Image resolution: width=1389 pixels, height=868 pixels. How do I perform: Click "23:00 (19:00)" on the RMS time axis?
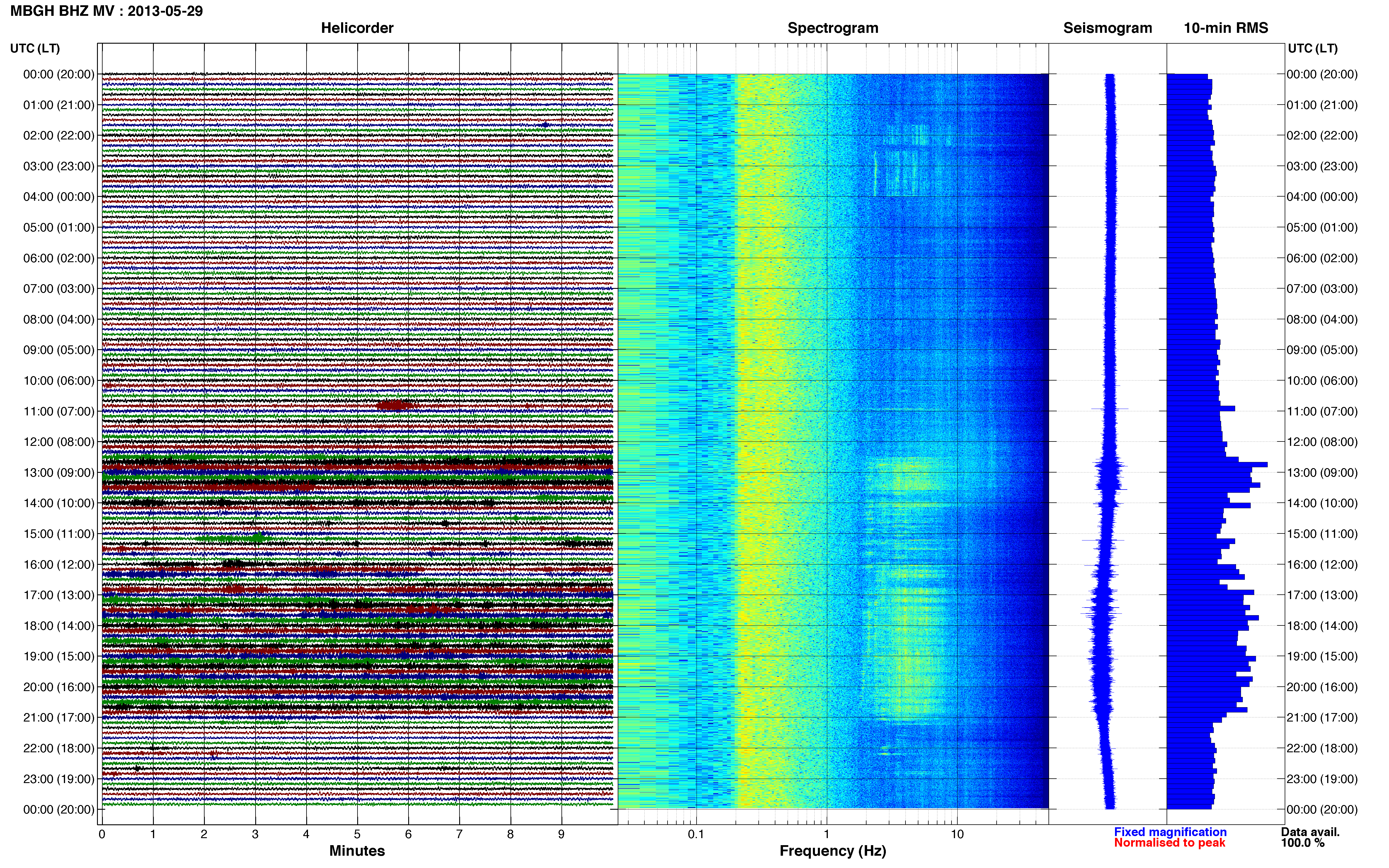(1322, 779)
